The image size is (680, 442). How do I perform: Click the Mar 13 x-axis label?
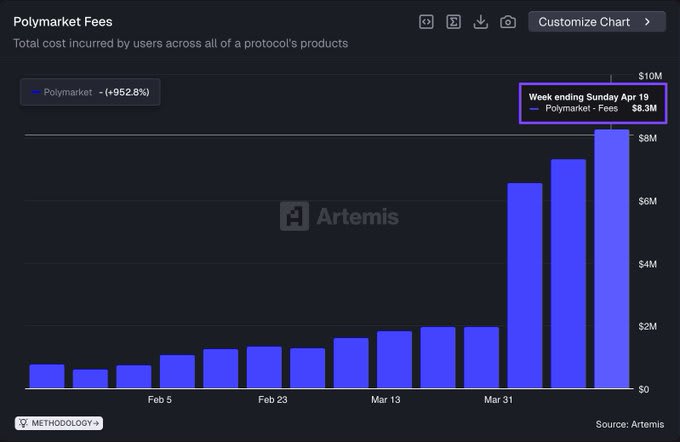386,400
